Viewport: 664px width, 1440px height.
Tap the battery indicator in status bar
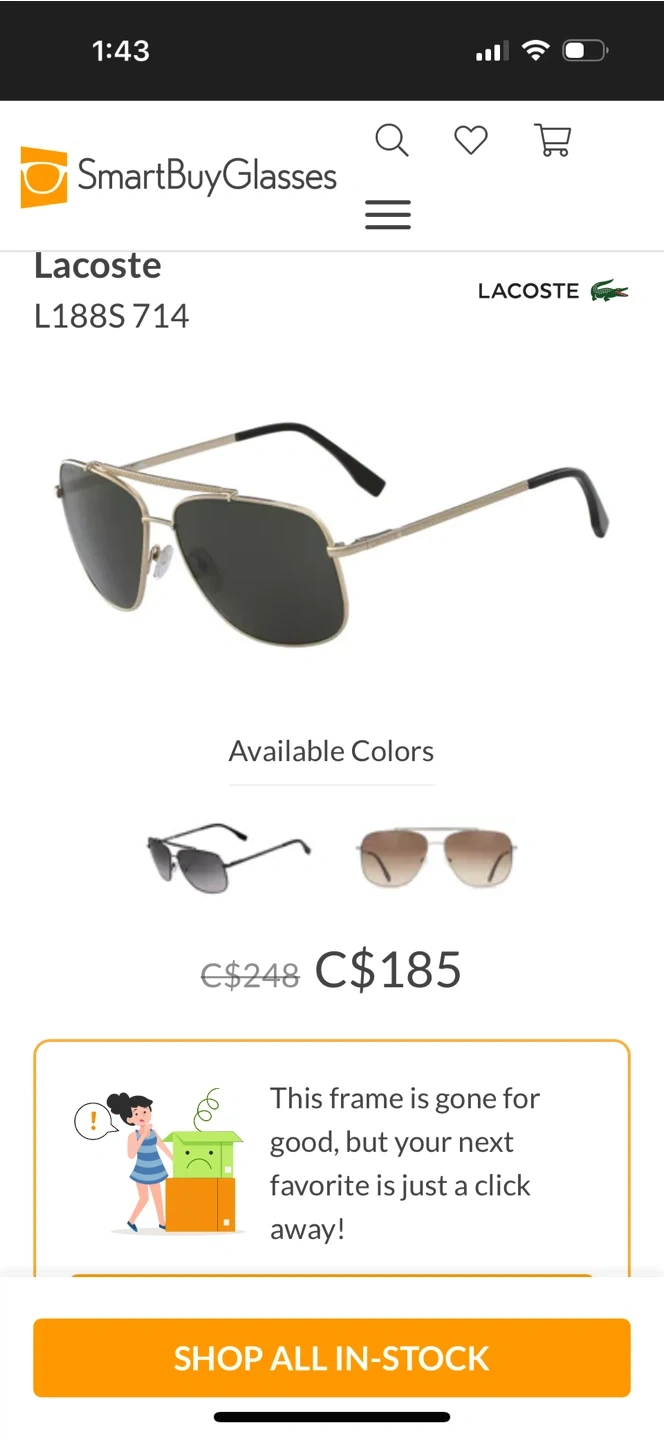click(x=586, y=50)
